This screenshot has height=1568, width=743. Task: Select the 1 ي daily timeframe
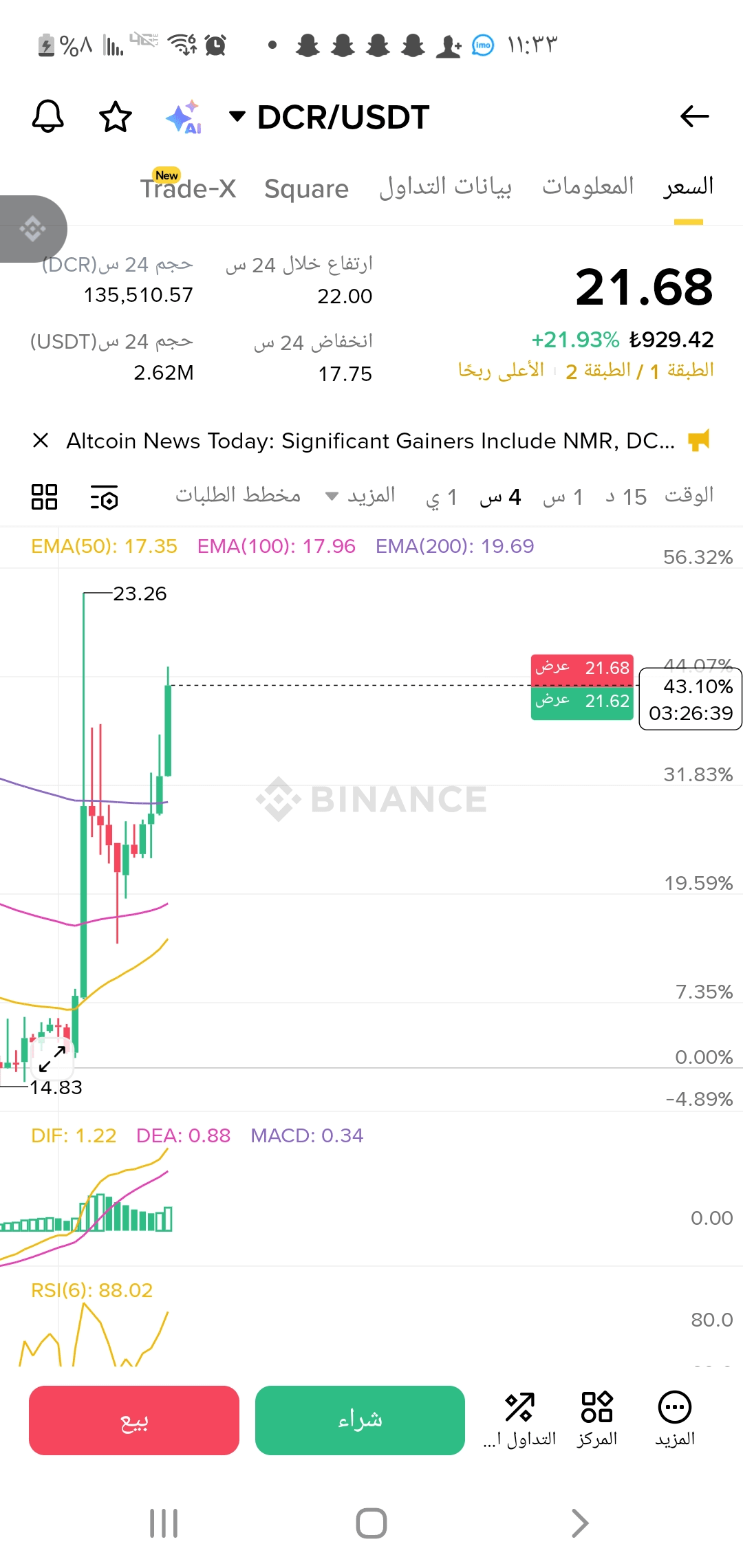441,497
